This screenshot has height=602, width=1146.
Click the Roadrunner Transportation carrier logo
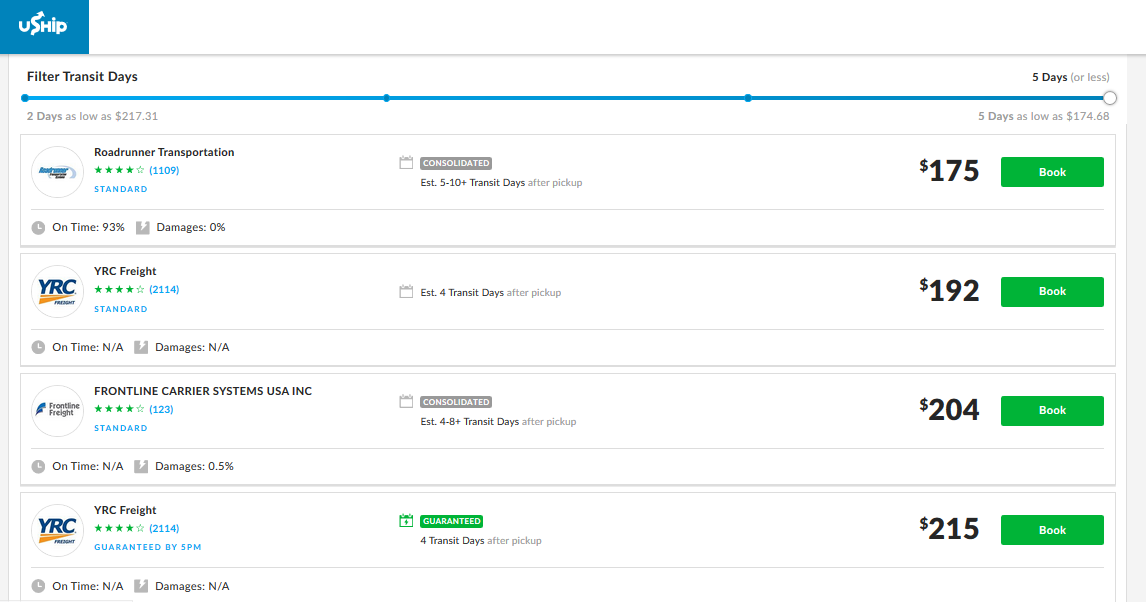[57, 172]
